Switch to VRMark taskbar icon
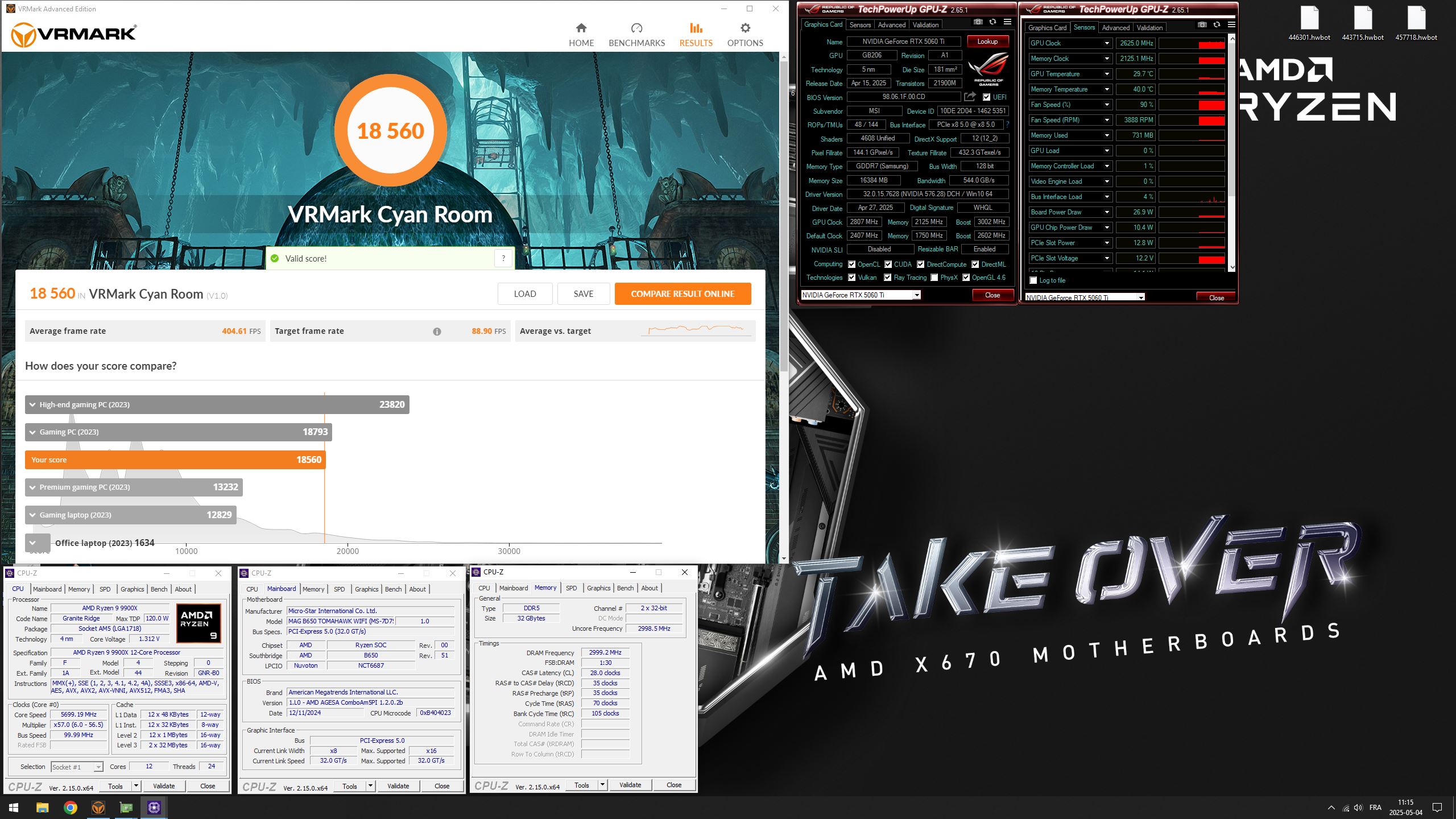This screenshot has height=819, width=1456. coord(98,808)
